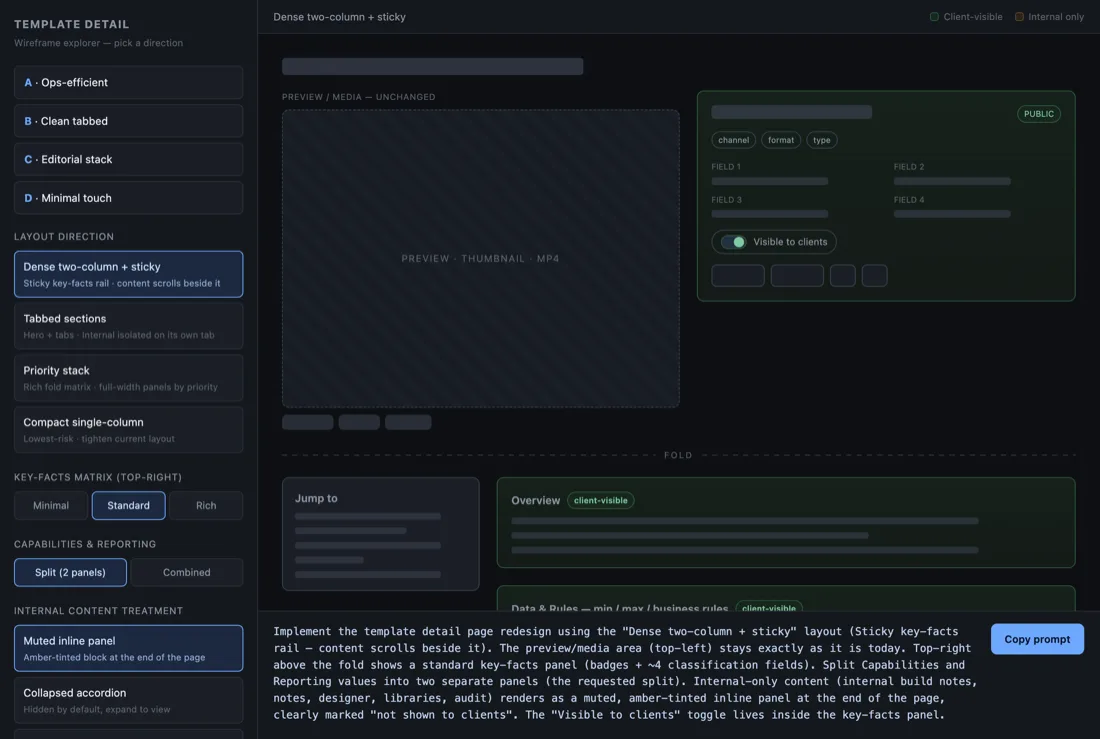Click the client-visible badge beside Overview
The width and height of the screenshot is (1100, 739).
coord(601,500)
